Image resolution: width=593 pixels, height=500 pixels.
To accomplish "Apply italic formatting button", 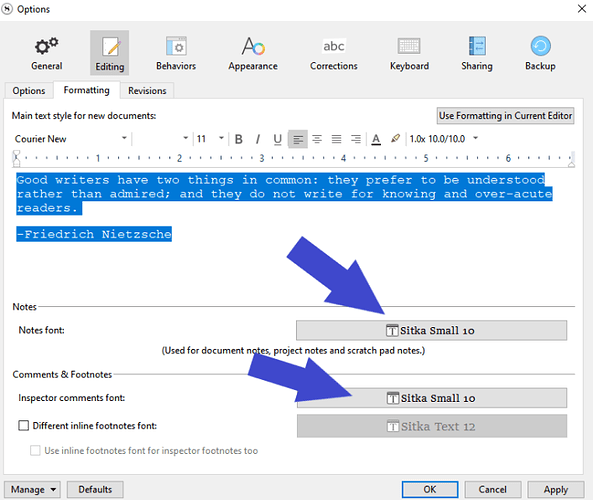I will tap(258, 139).
